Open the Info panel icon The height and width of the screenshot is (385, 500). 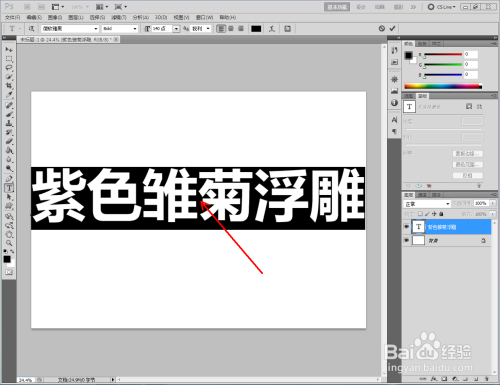(x=395, y=103)
